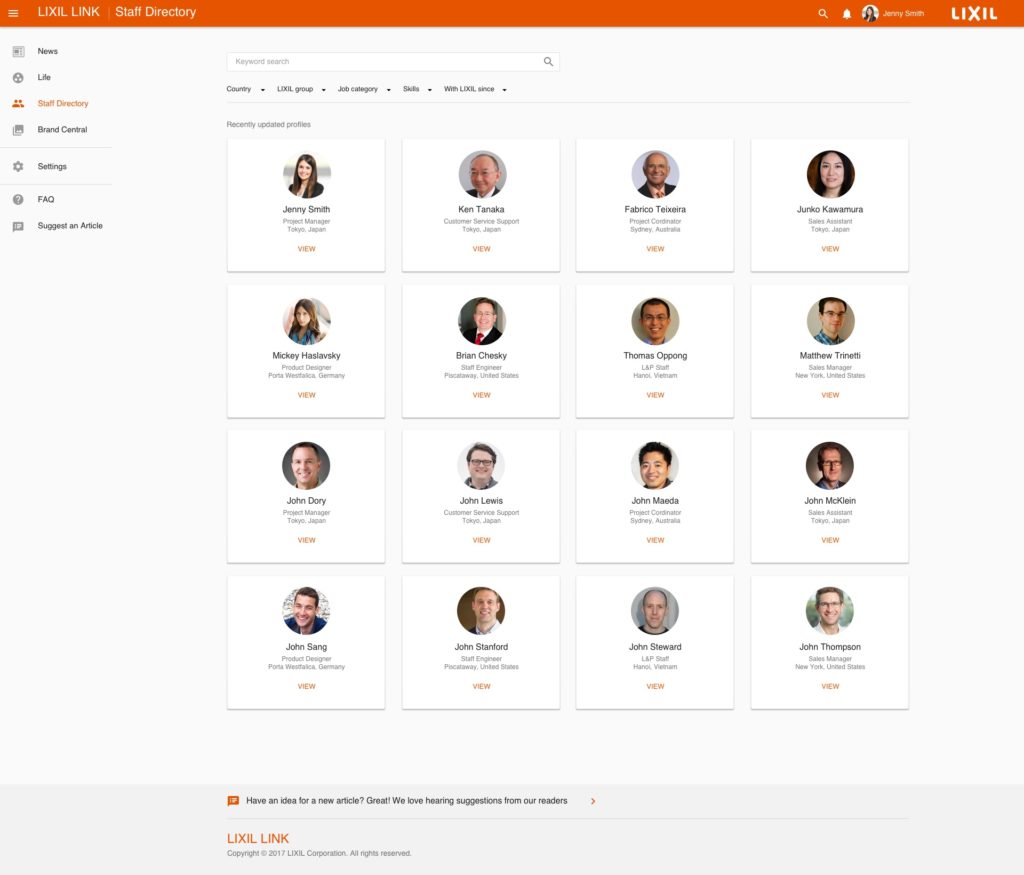Click the Life sidebar icon
The width and height of the screenshot is (1024, 875).
pos(18,77)
